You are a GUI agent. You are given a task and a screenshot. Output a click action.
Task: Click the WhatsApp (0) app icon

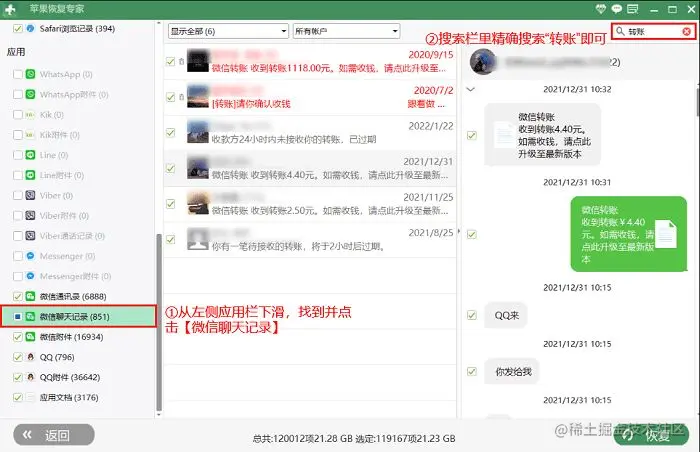[x=30, y=74]
